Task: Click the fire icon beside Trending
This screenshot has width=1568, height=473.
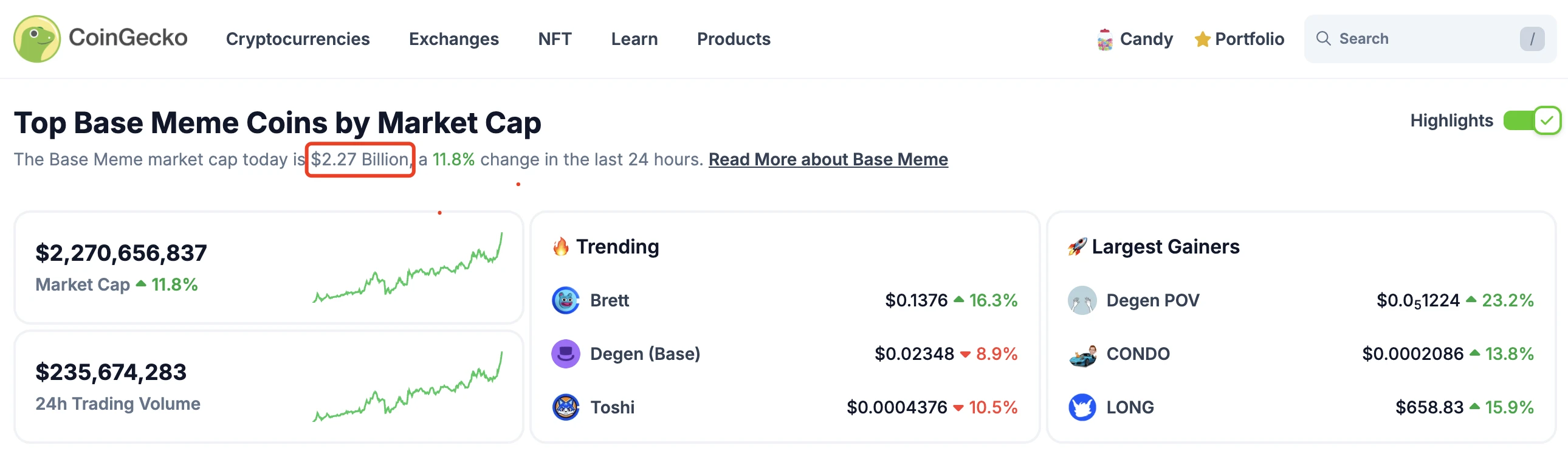Action: 561,247
